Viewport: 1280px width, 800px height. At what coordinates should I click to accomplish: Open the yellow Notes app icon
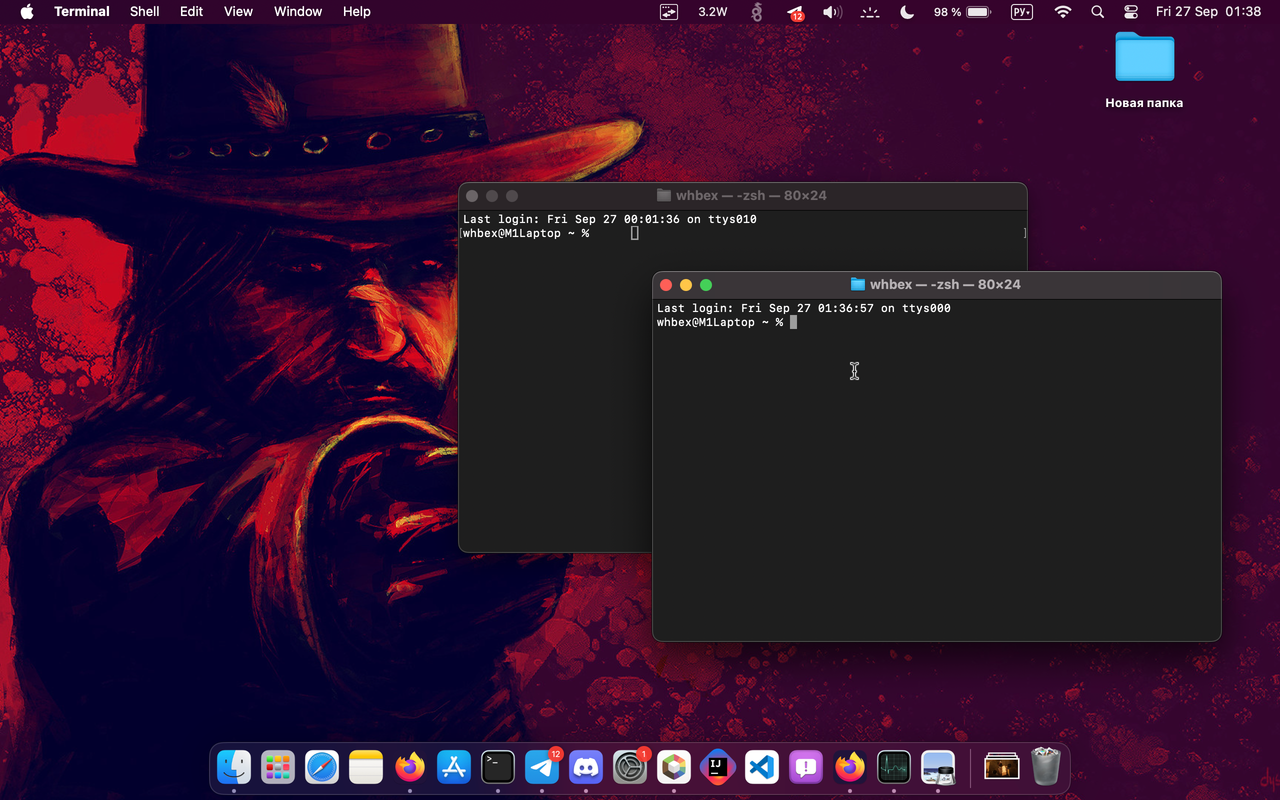point(366,768)
